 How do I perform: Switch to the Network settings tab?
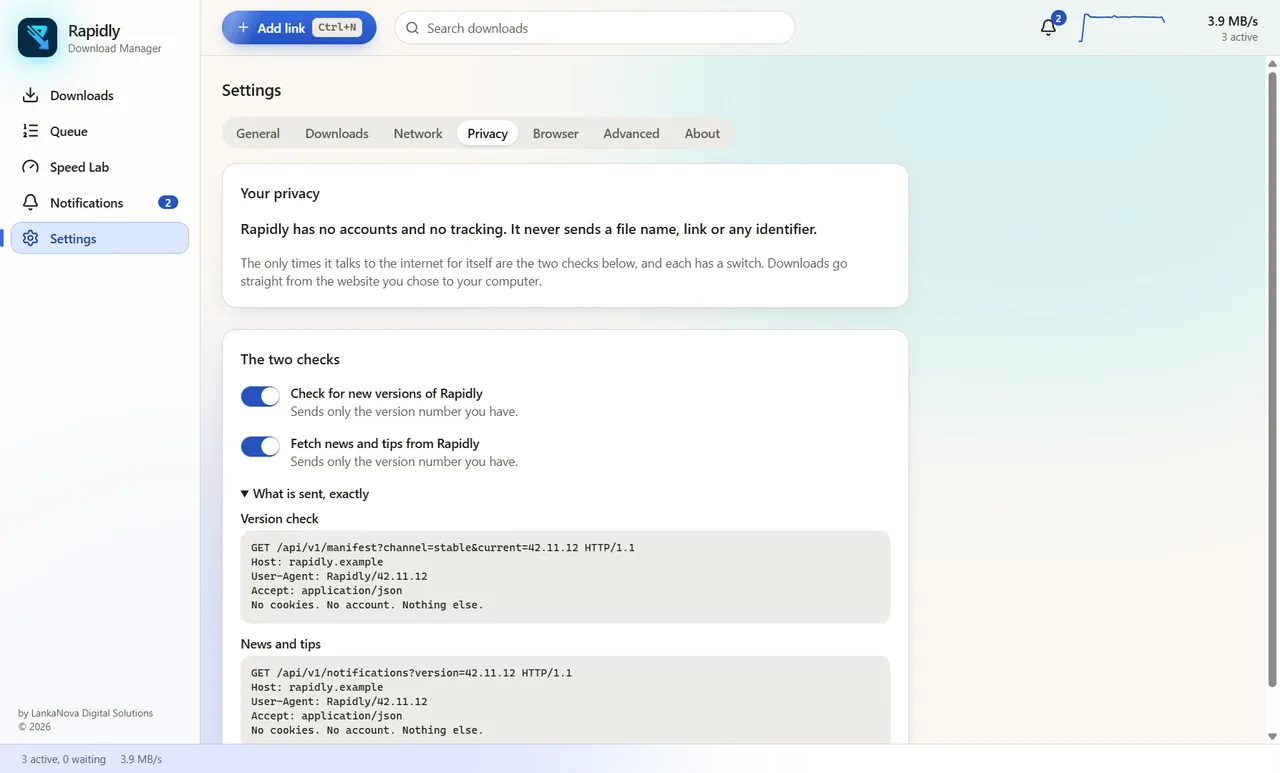(418, 134)
